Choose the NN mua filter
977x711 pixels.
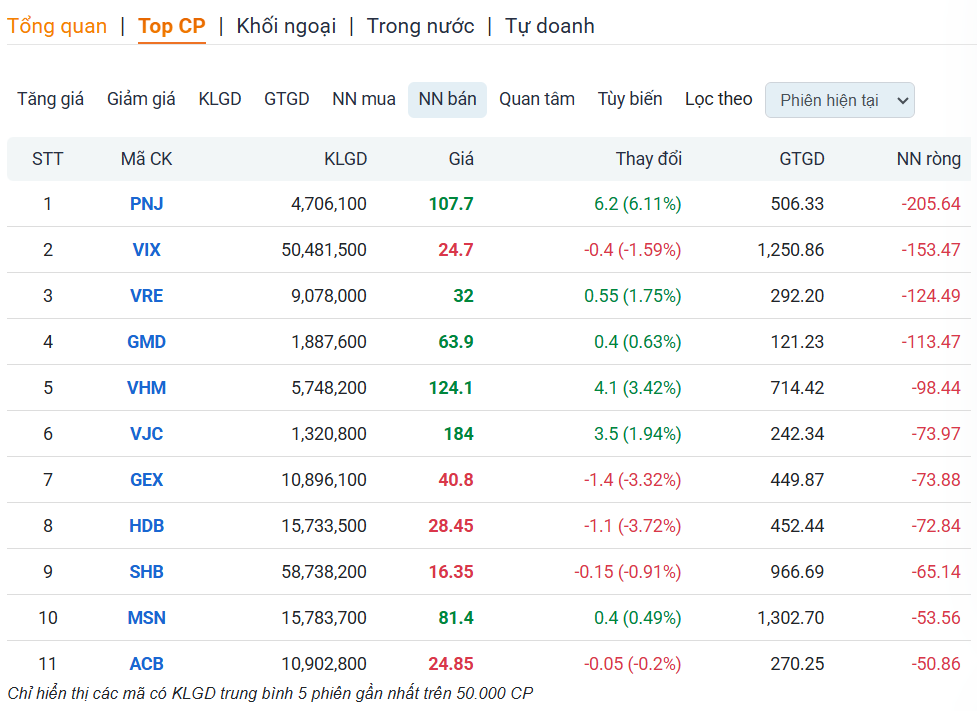pos(364,99)
